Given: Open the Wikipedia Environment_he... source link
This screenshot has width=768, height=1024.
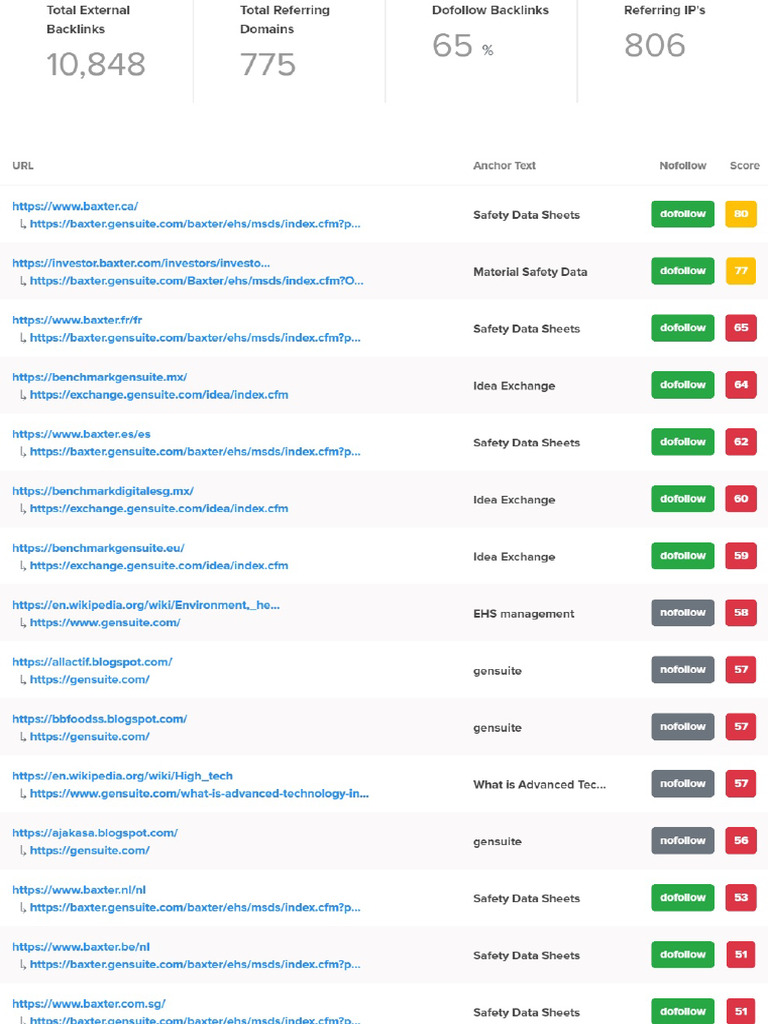Looking at the screenshot, I should [x=146, y=605].
